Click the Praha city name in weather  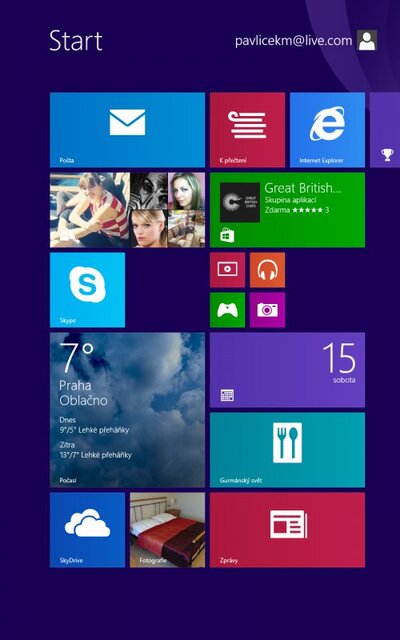click(76, 385)
